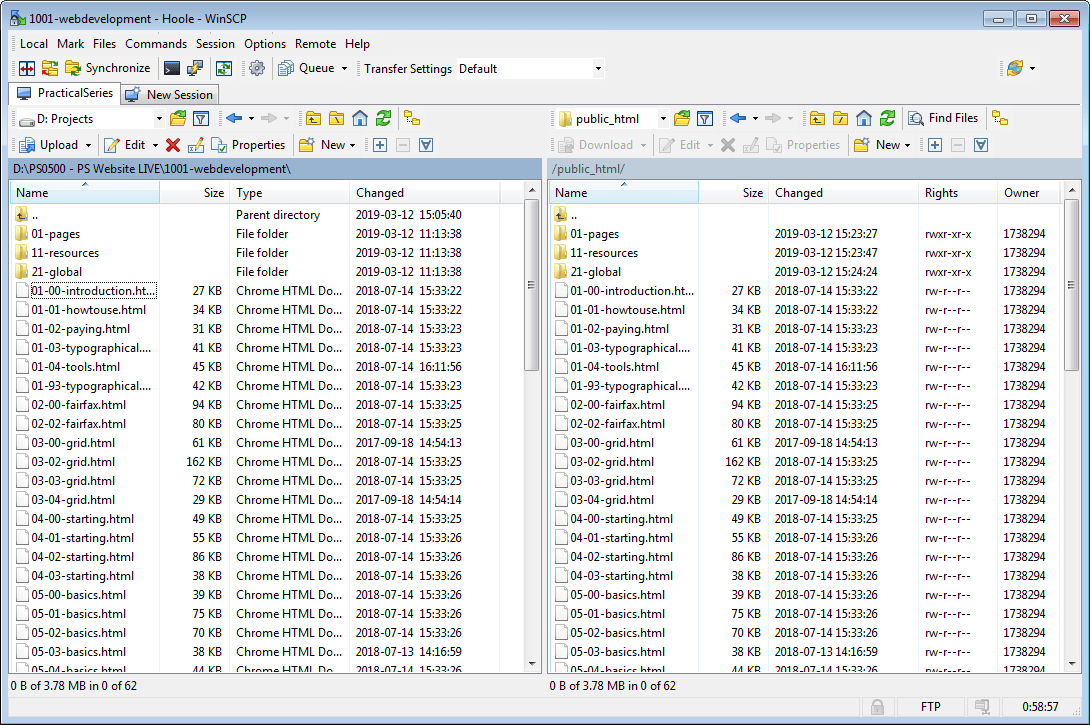Click the Queue button
The image size is (1090, 725).
tap(307, 68)
